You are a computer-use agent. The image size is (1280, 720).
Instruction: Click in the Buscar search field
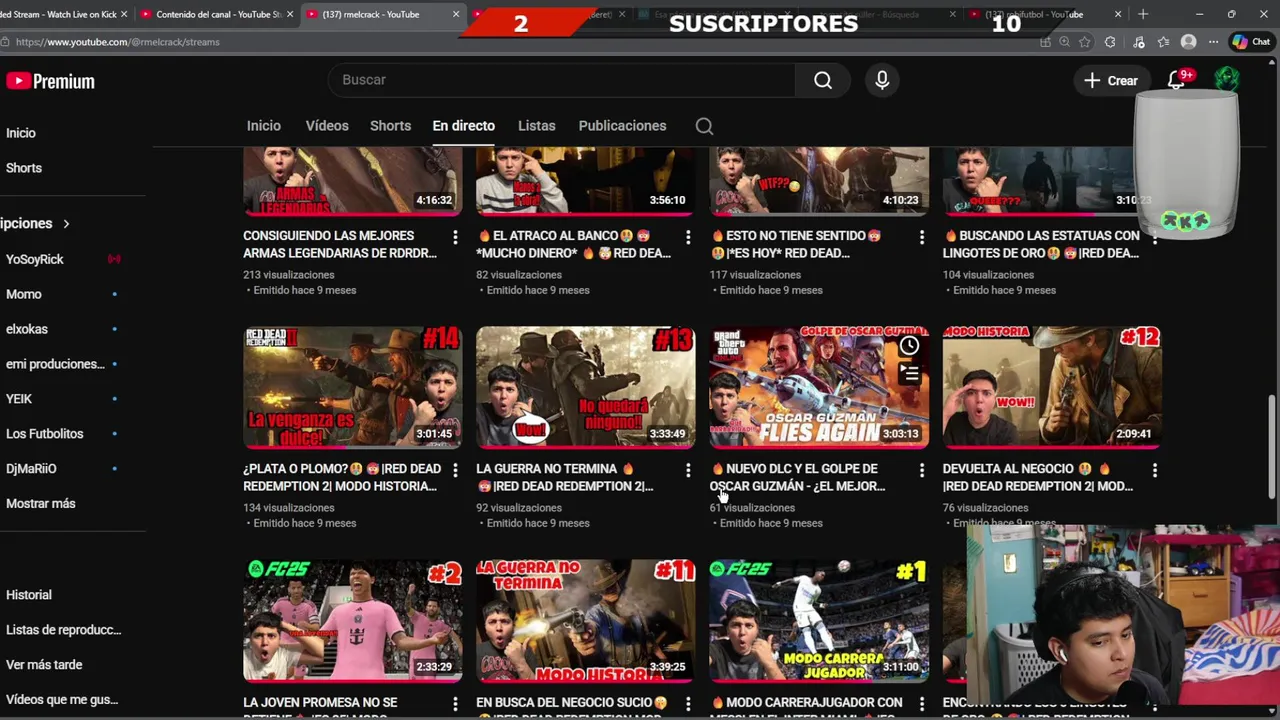562,80
